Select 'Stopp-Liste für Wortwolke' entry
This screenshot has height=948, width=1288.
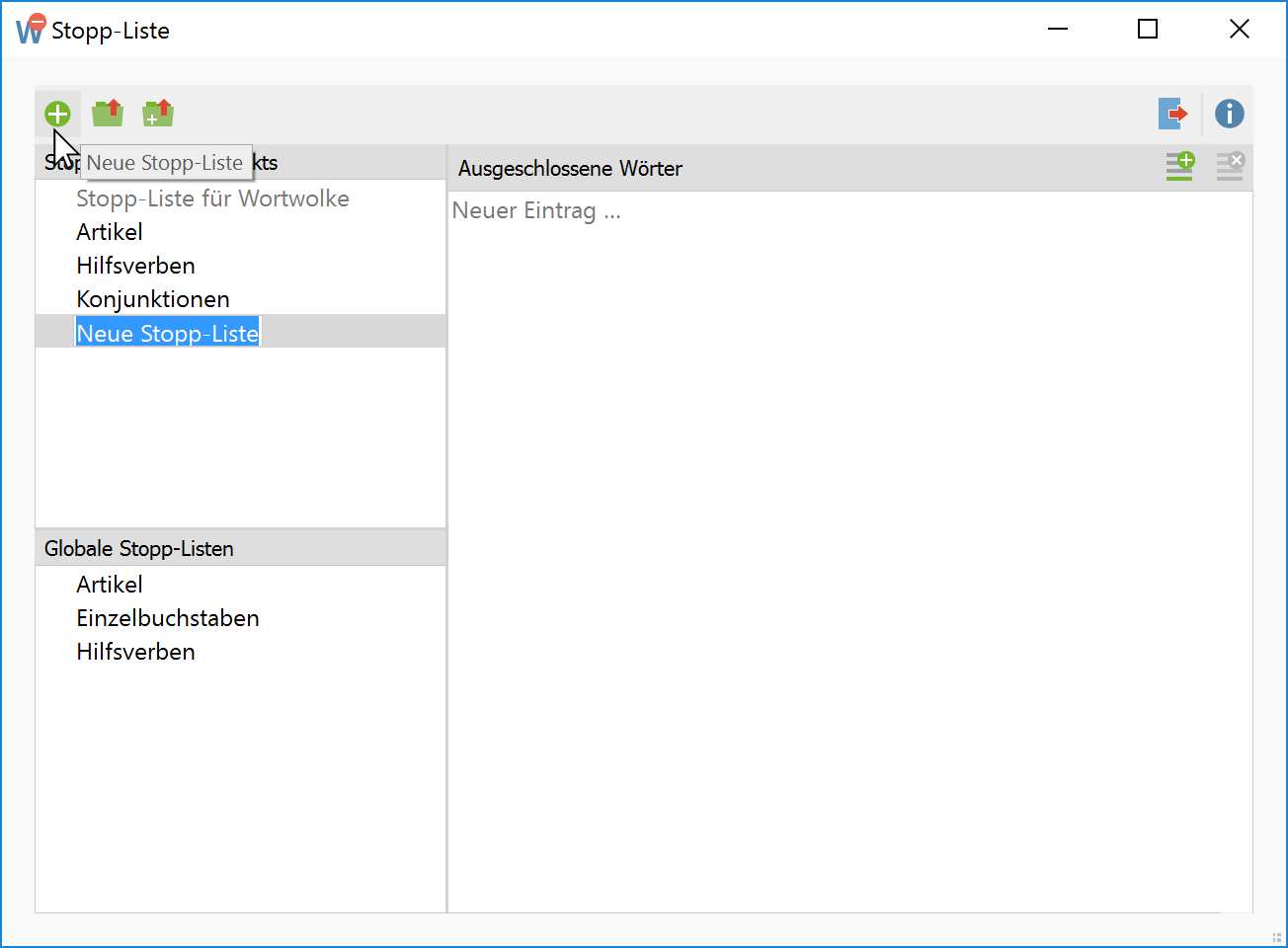click(x=212, y=198)
